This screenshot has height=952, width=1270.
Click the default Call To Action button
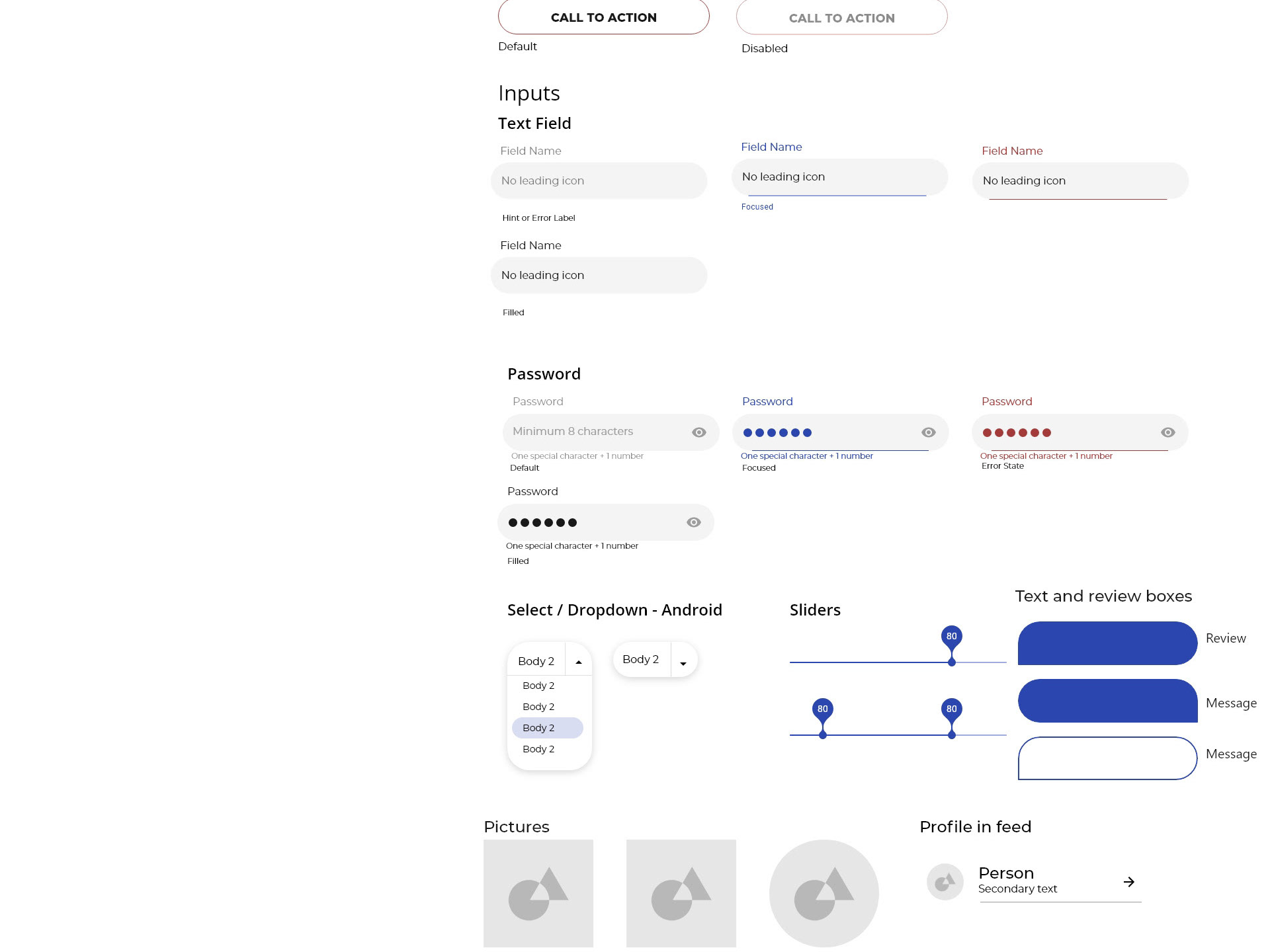604,17
